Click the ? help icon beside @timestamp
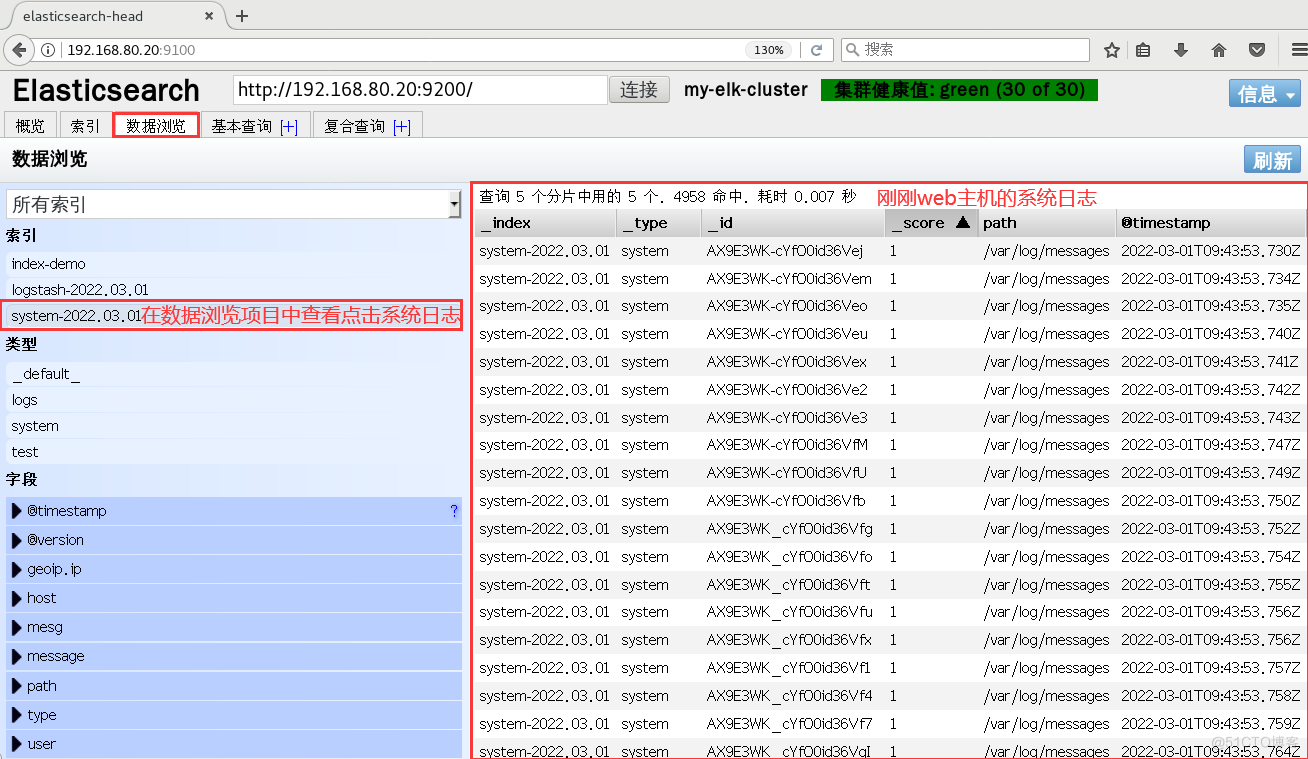This screenshot has height=759, width=1308. tap(454, 511)
